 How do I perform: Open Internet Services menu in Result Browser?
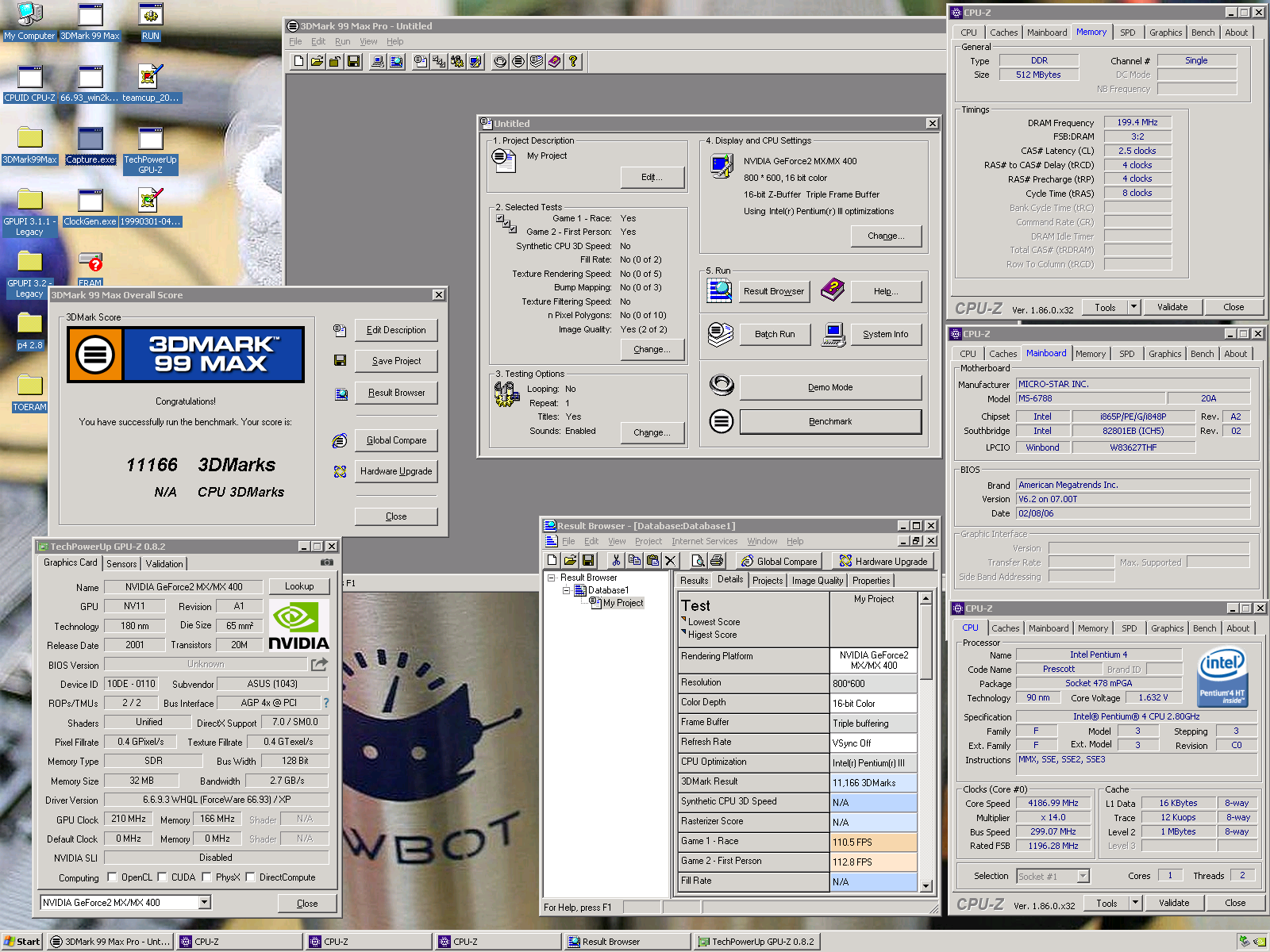click(704, 541)
